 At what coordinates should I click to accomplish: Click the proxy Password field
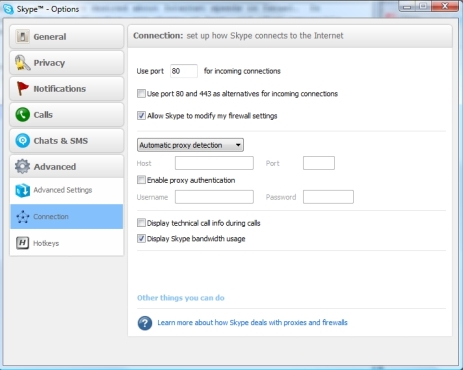point(328,197)
